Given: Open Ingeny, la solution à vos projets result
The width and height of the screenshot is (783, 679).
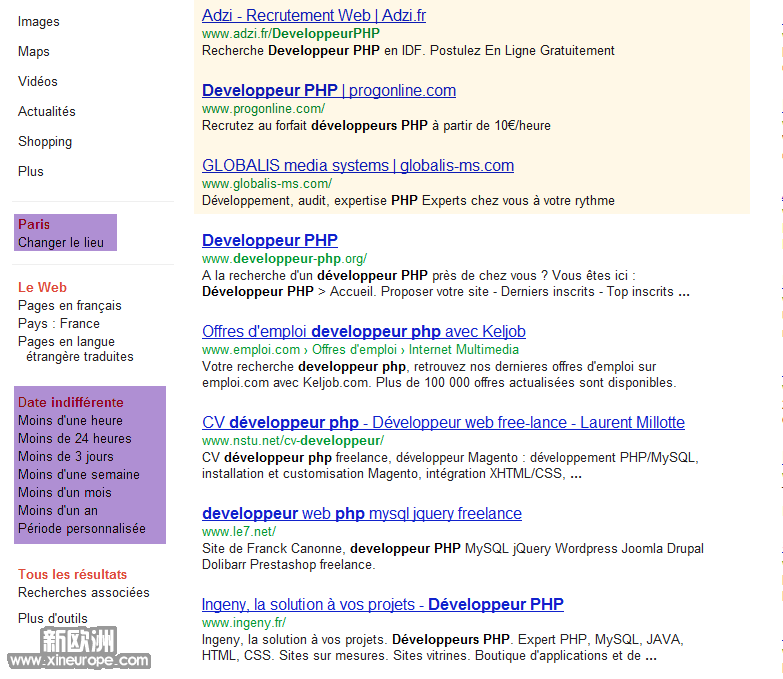Looking at the screenshot, I should tap(383, 604).
